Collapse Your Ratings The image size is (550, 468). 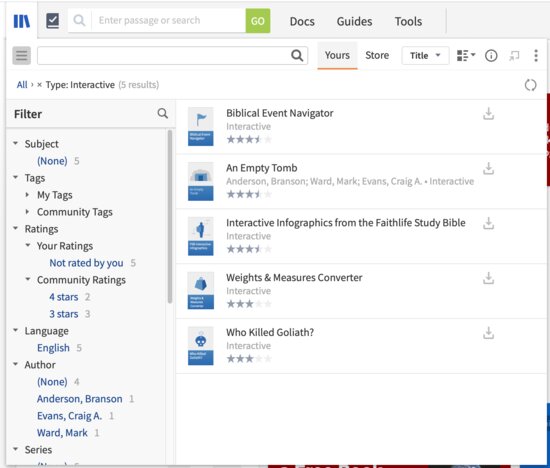(28, 245)
